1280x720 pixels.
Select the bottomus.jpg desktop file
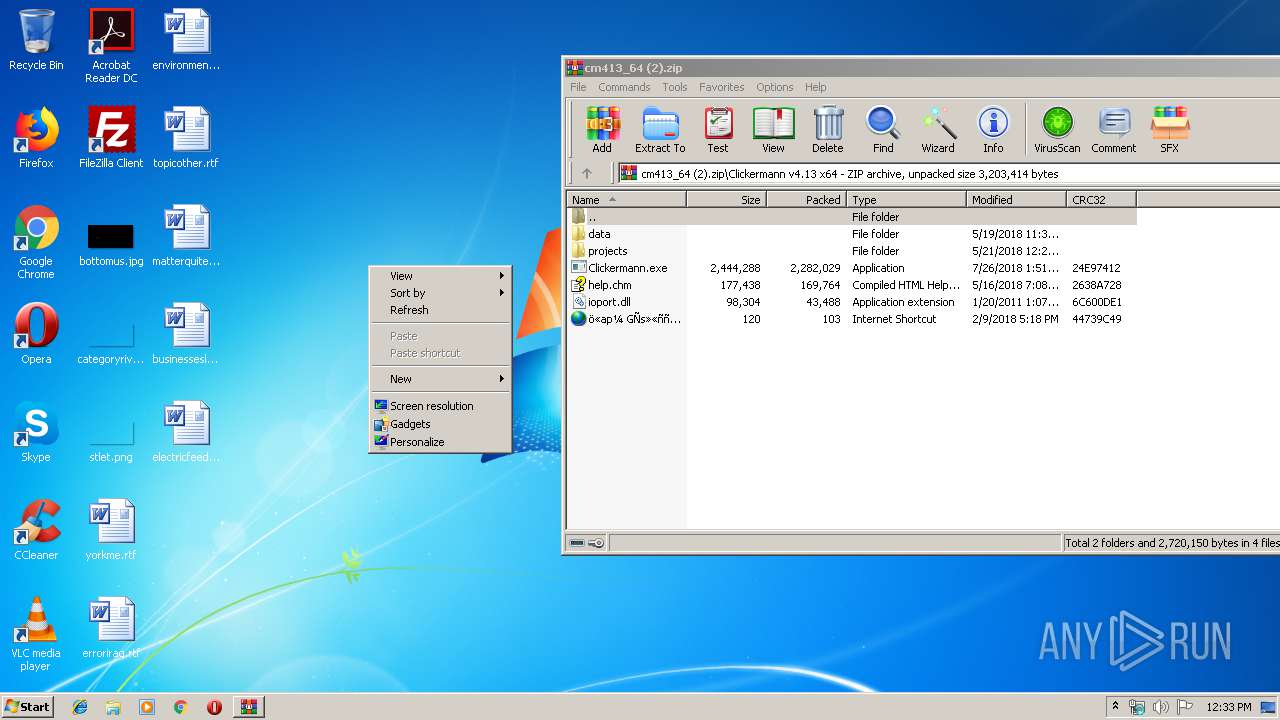pyautogui.click(x=111, y=243)
